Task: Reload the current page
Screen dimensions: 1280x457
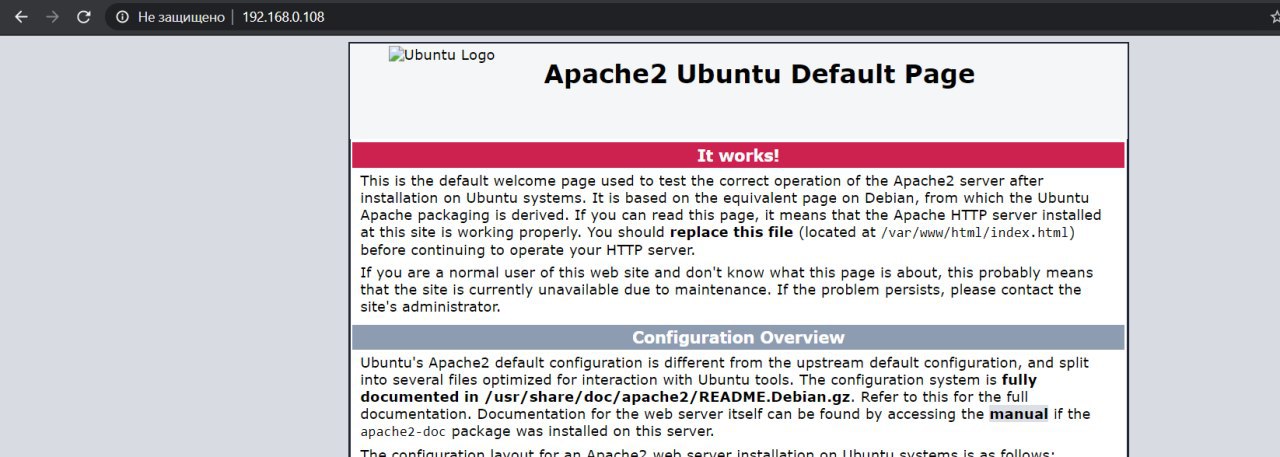Action: [x=84, y=17]
